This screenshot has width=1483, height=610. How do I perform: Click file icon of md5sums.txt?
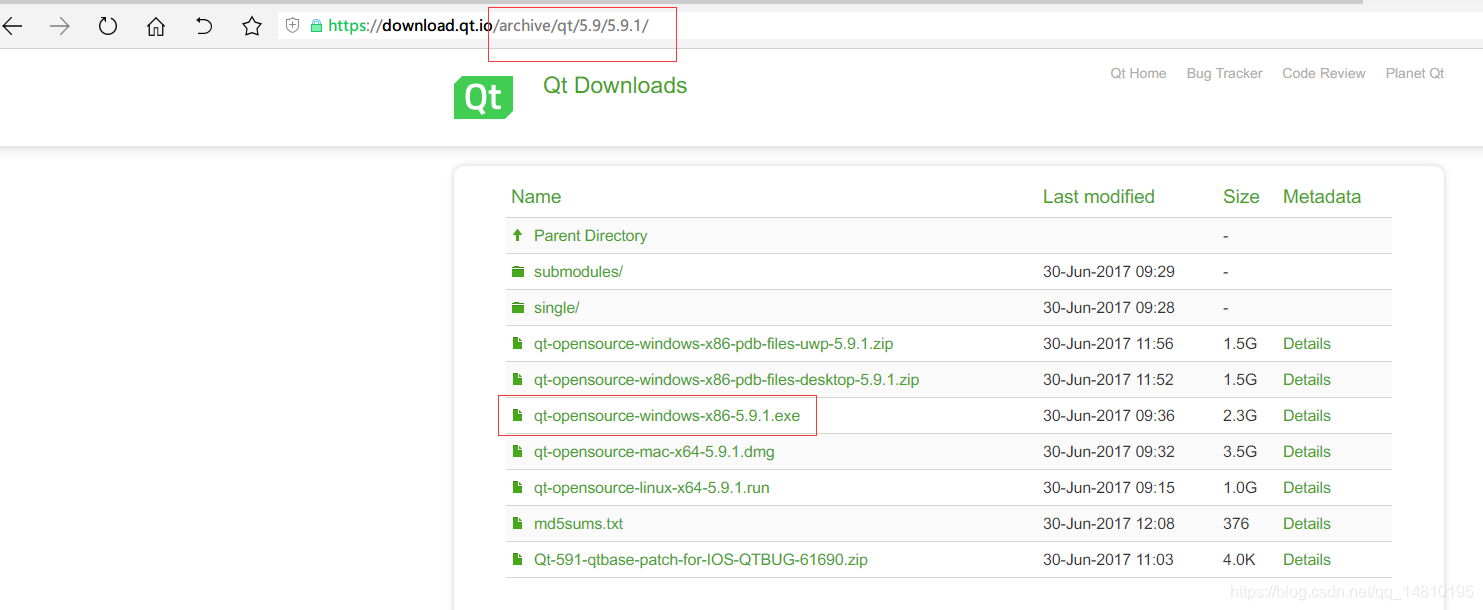517,524
